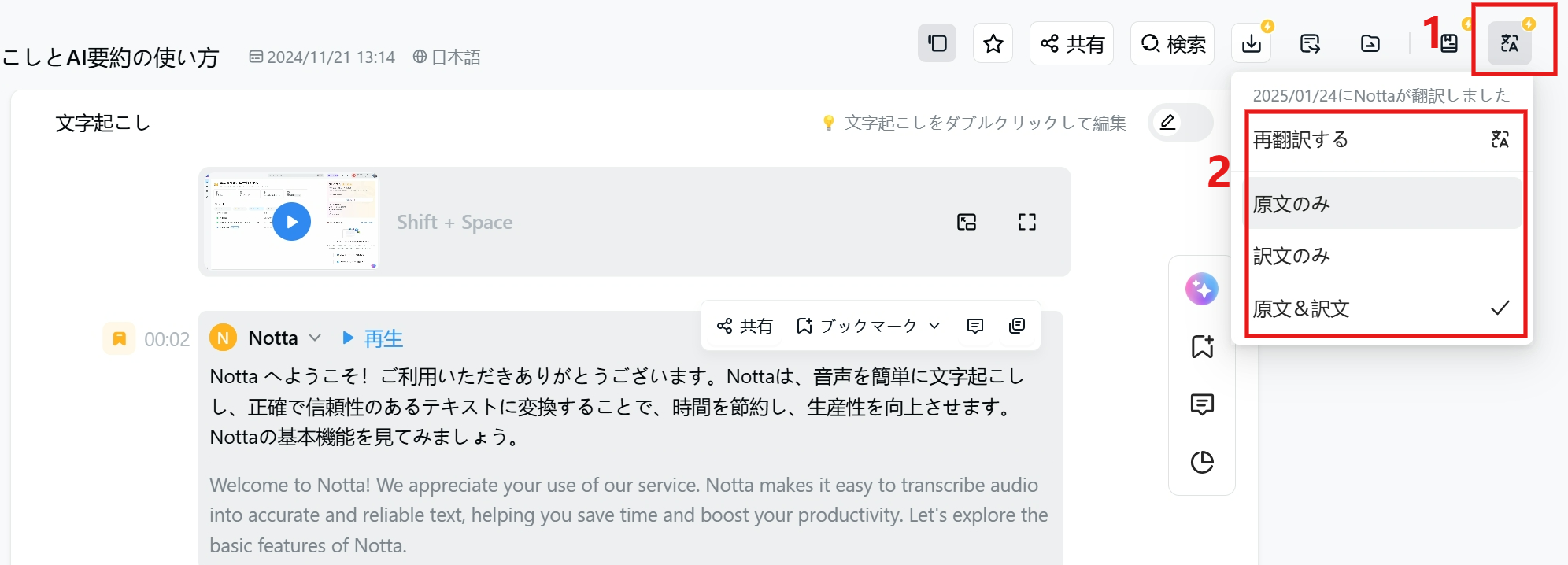Copy transcript block using copy icon

(1017, 326)
